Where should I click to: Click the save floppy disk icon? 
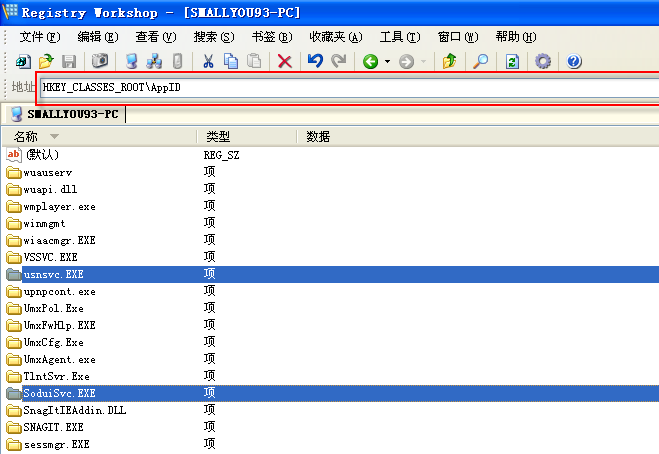(69, 62)
